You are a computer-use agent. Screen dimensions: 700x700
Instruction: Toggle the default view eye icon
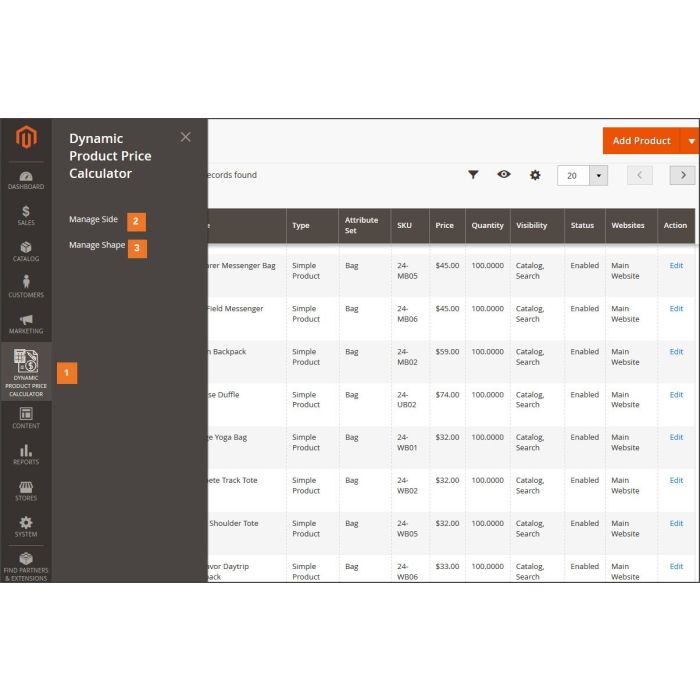[504, 175]
